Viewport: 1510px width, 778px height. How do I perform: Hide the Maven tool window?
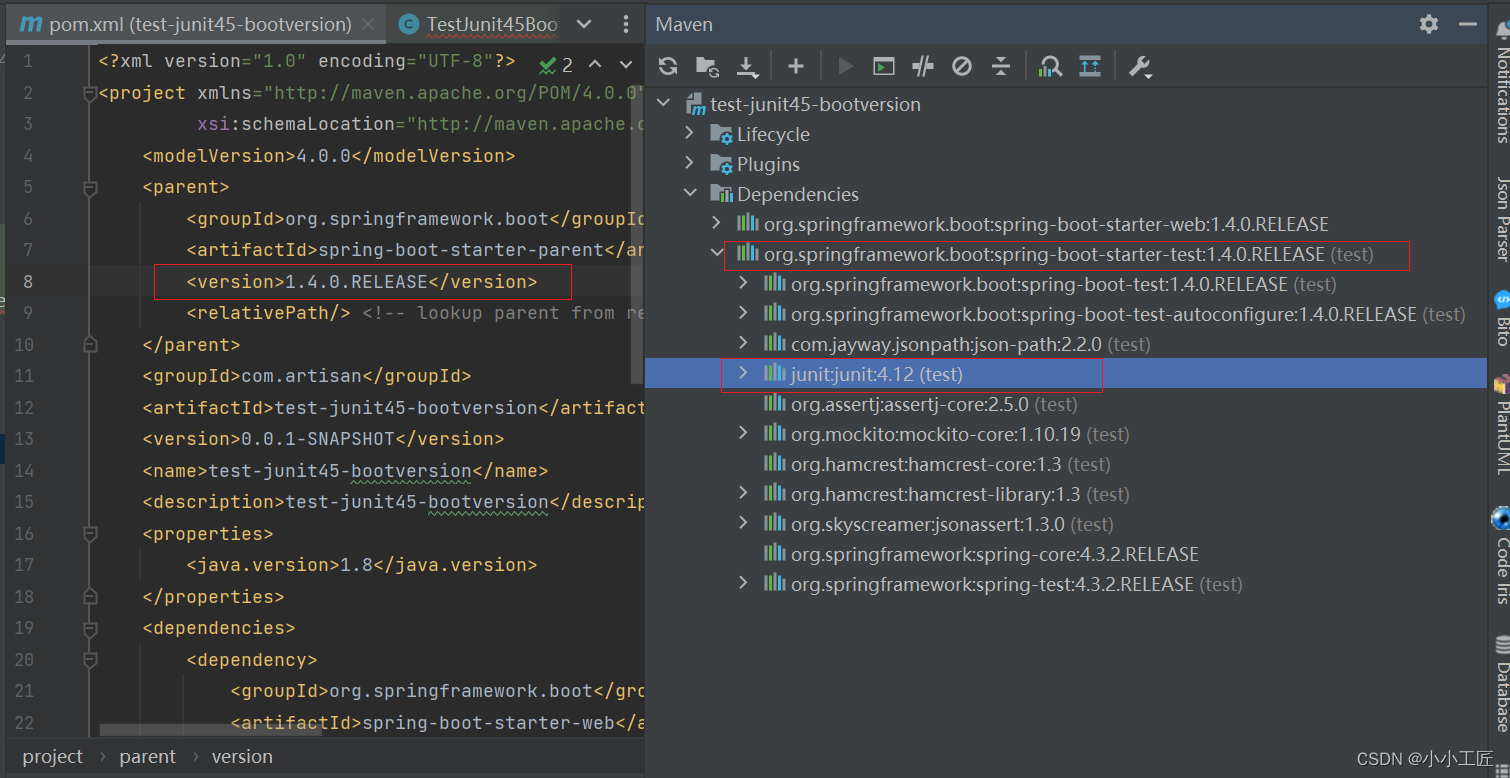click(1467, 24)
